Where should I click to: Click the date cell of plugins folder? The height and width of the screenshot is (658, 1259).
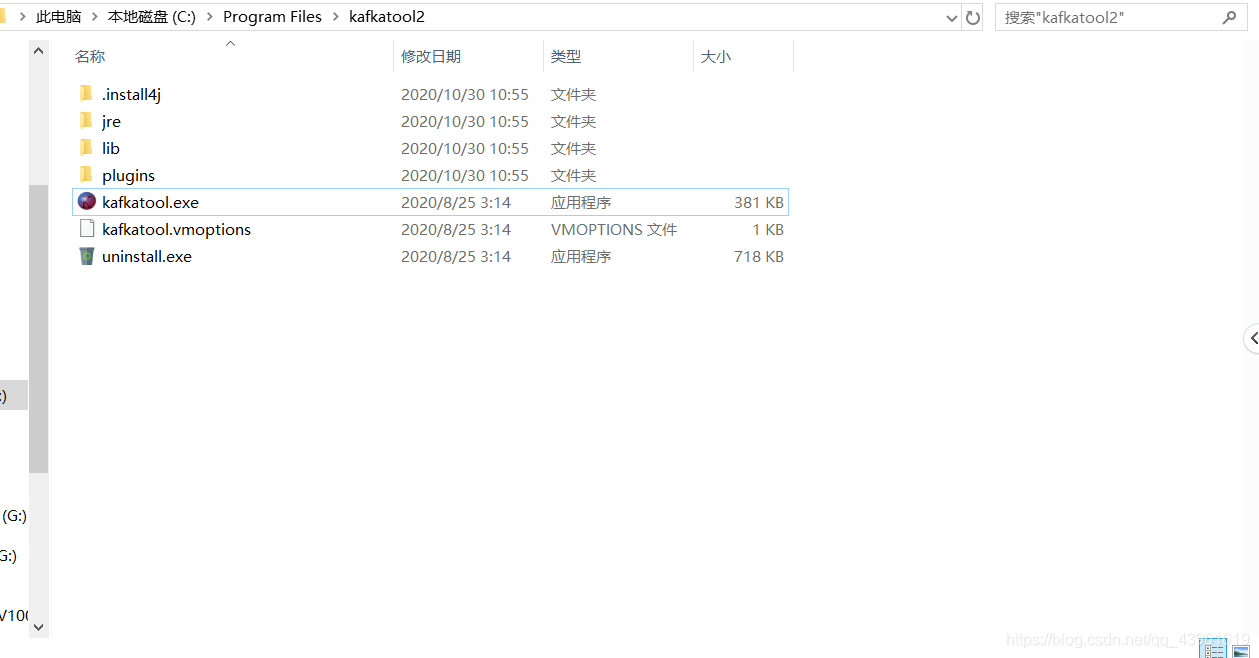pyautogui.click(x=465, y=175)
